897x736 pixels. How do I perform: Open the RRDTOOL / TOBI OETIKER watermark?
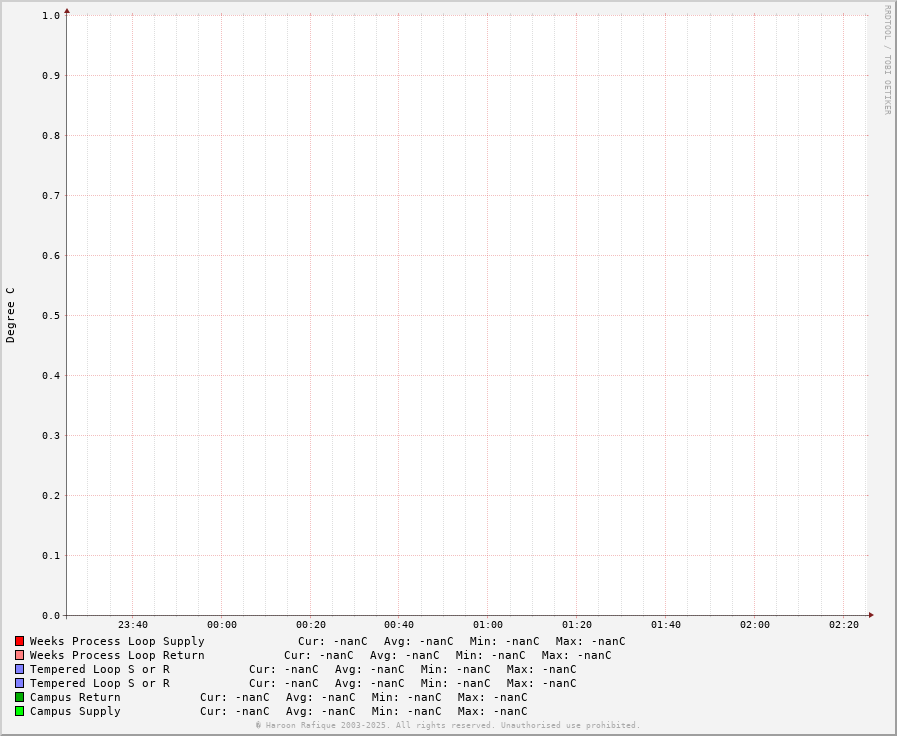click(x=886, y=60)
